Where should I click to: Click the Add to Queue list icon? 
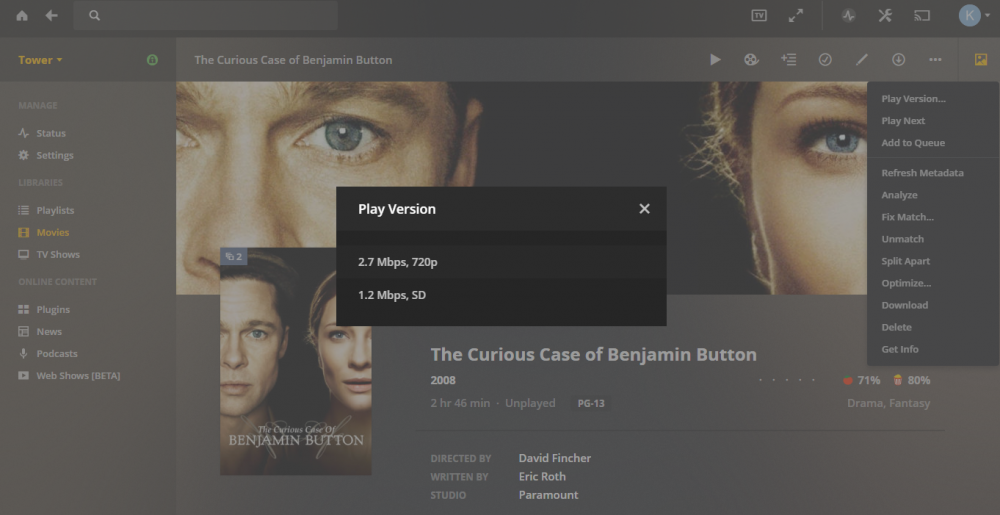788,59
